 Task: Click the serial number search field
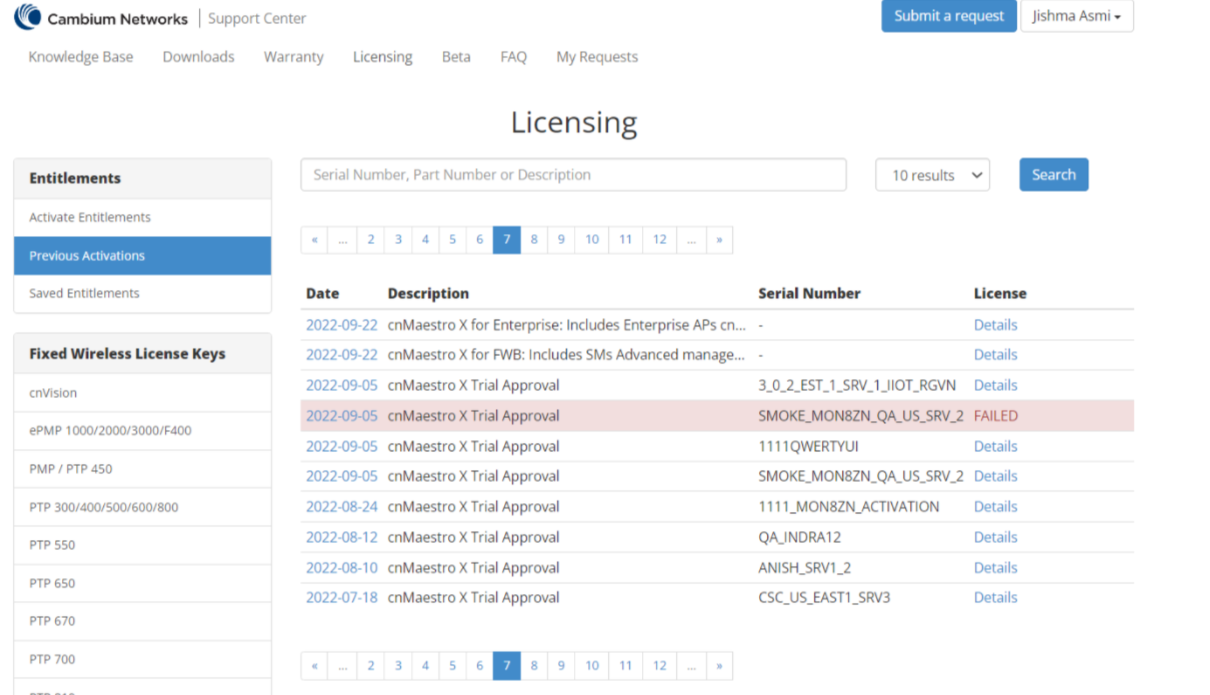point(573,174)
